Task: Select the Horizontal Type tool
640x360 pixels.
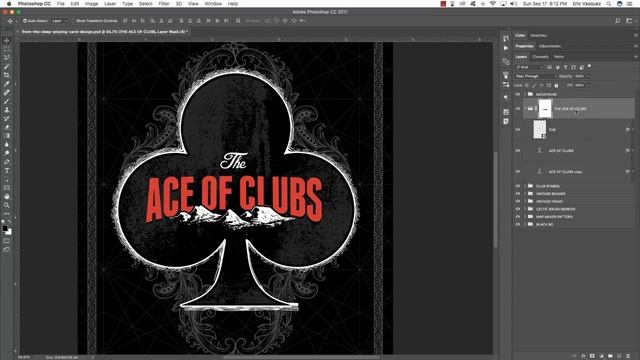Action: click(7, 171)
